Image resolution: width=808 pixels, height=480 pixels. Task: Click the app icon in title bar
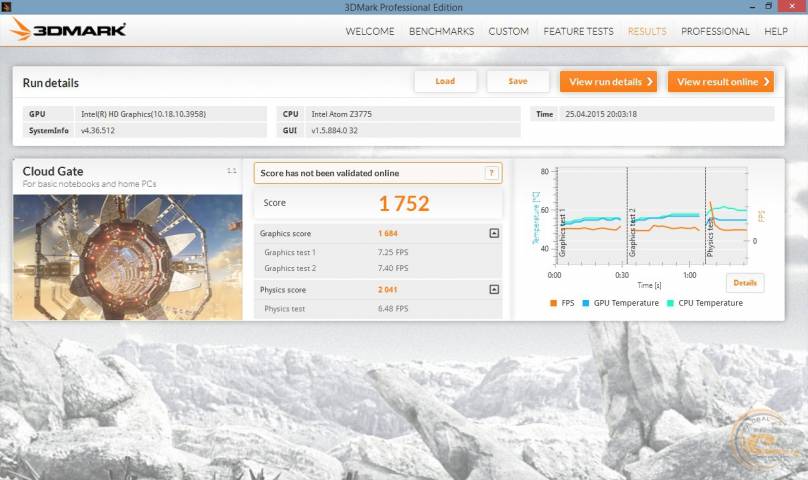point(6,7)
